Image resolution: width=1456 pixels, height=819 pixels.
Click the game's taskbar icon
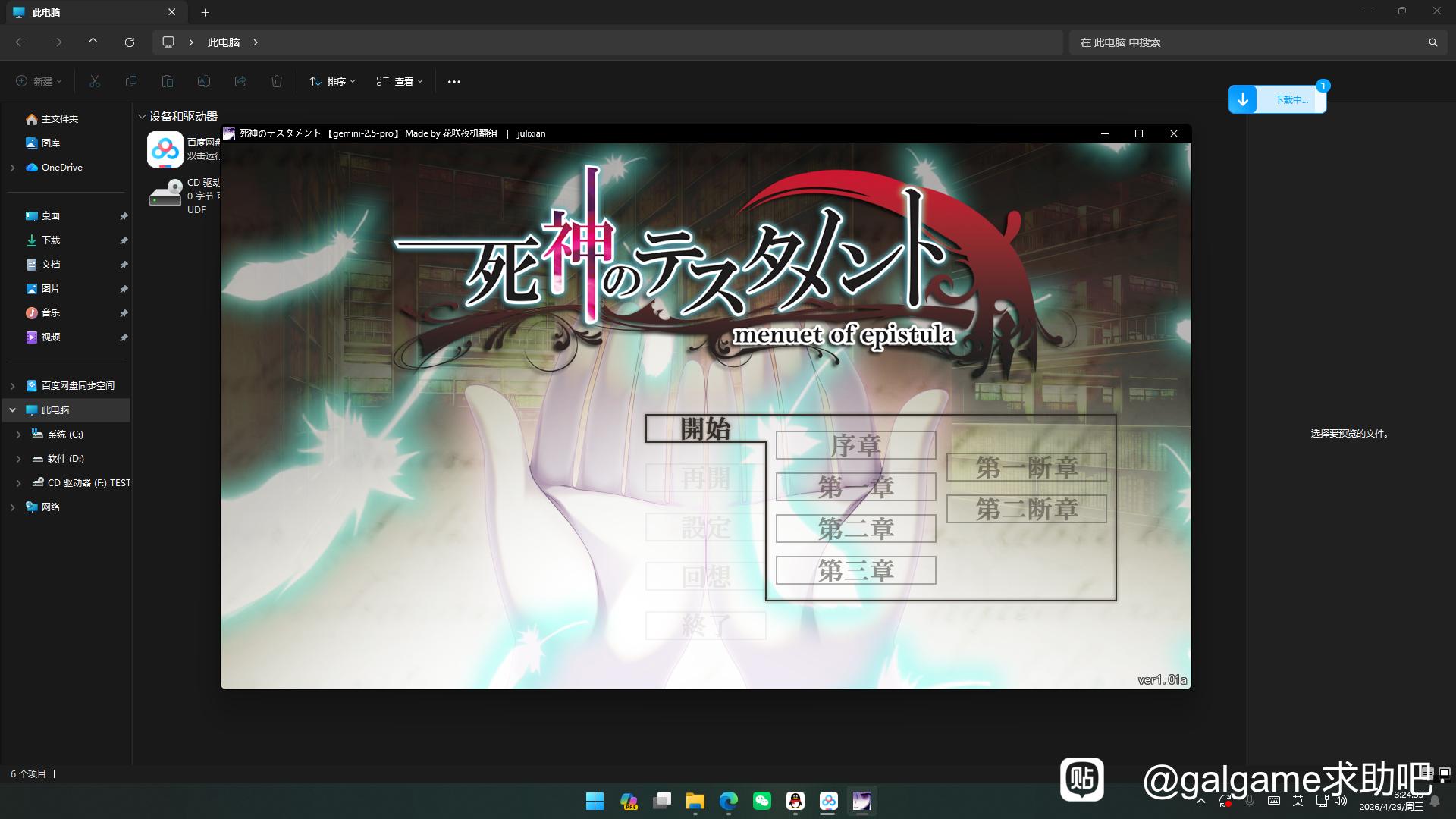pyautogui.click(x=862, y=801)
